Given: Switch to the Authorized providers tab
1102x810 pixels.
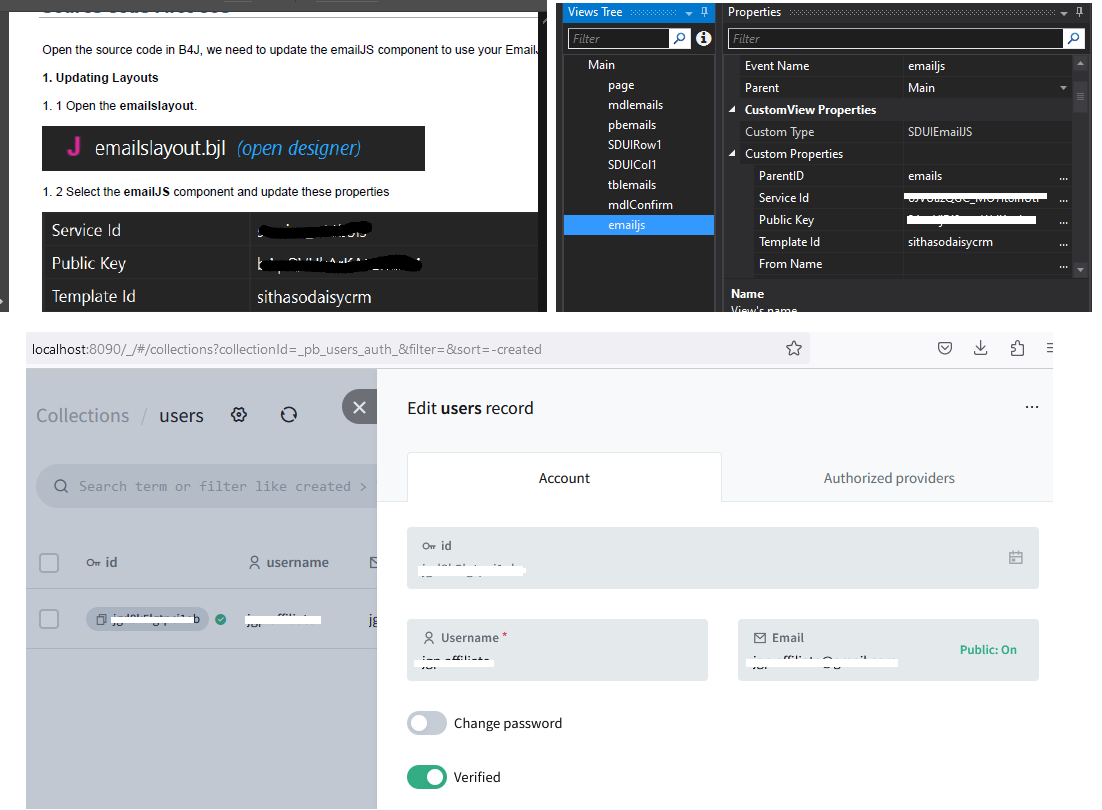Looking at the screenshot, I should (x=889, y=478).
